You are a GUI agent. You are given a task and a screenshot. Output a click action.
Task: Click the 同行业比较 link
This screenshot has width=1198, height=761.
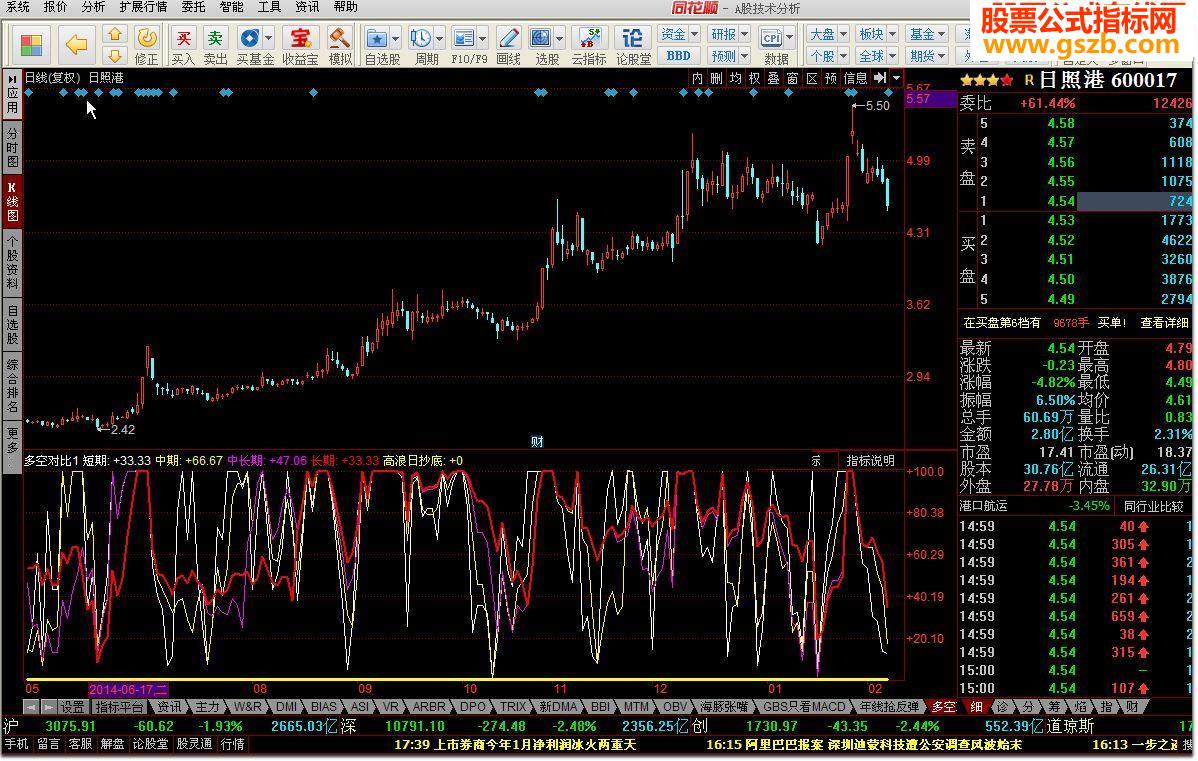(1154, 506)
